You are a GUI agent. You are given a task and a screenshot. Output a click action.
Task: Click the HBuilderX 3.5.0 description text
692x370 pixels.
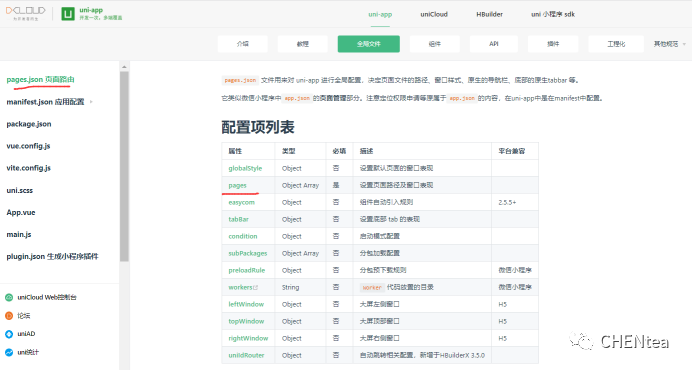click(x=422, y=355)
